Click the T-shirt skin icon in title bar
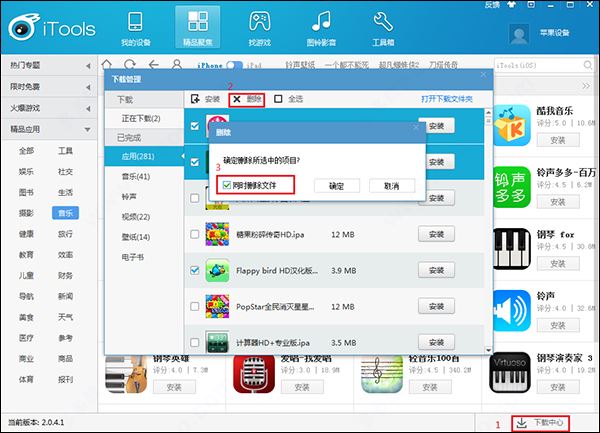This screenshot has width=600, height=433. [511, 5]
